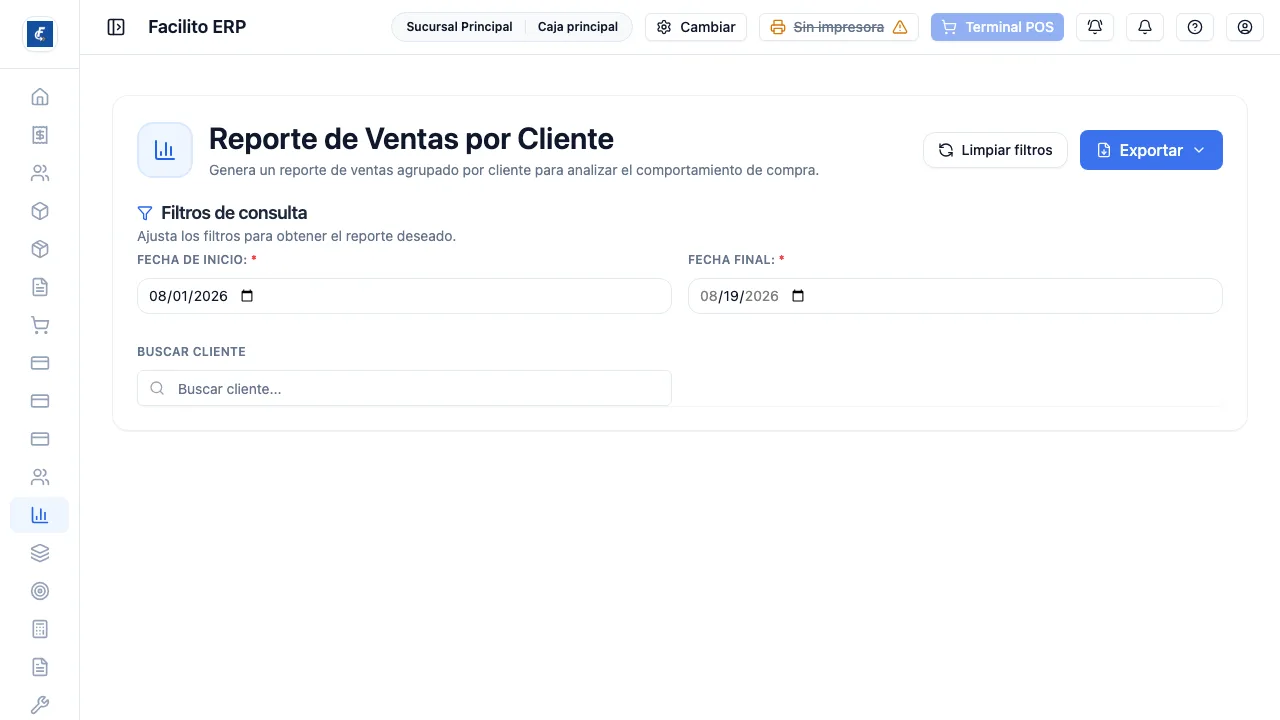Image resolution: width=1280 pixels, height=720 pixels.
Task: Click the Sucursal Principal label
Action: pos(459,27)
